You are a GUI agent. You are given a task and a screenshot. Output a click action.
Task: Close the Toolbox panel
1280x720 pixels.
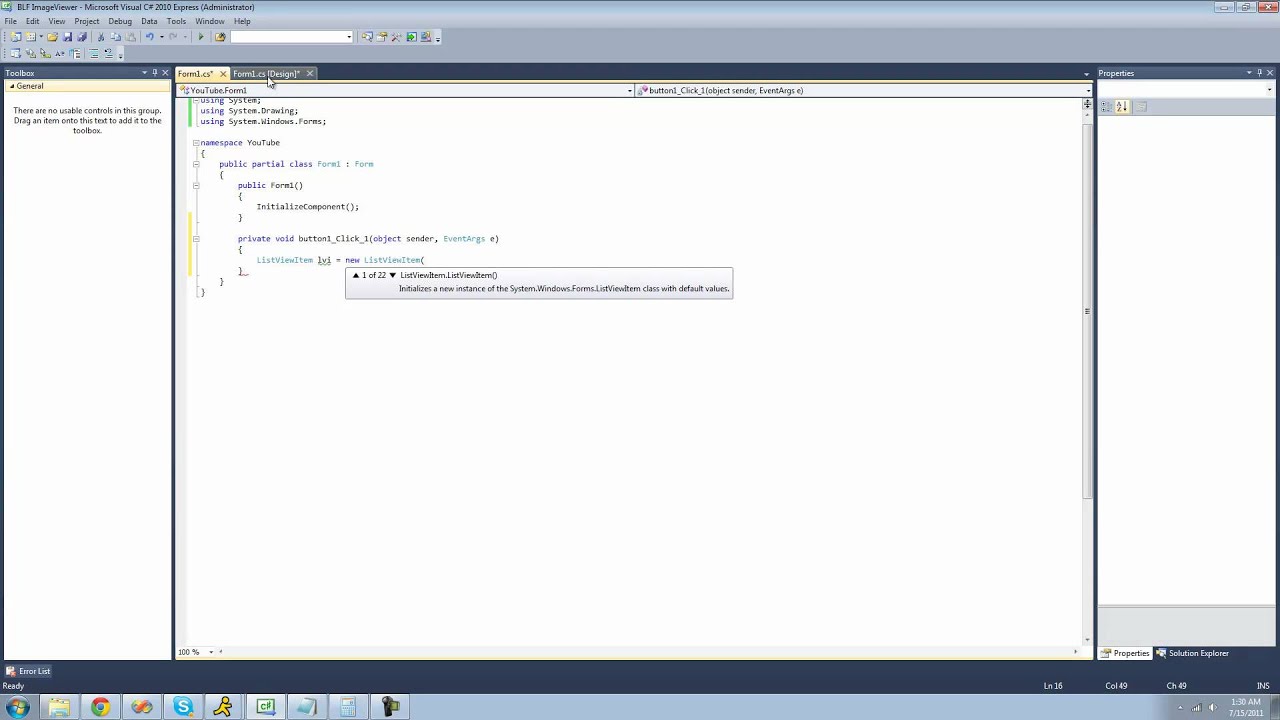coord(165,73)
